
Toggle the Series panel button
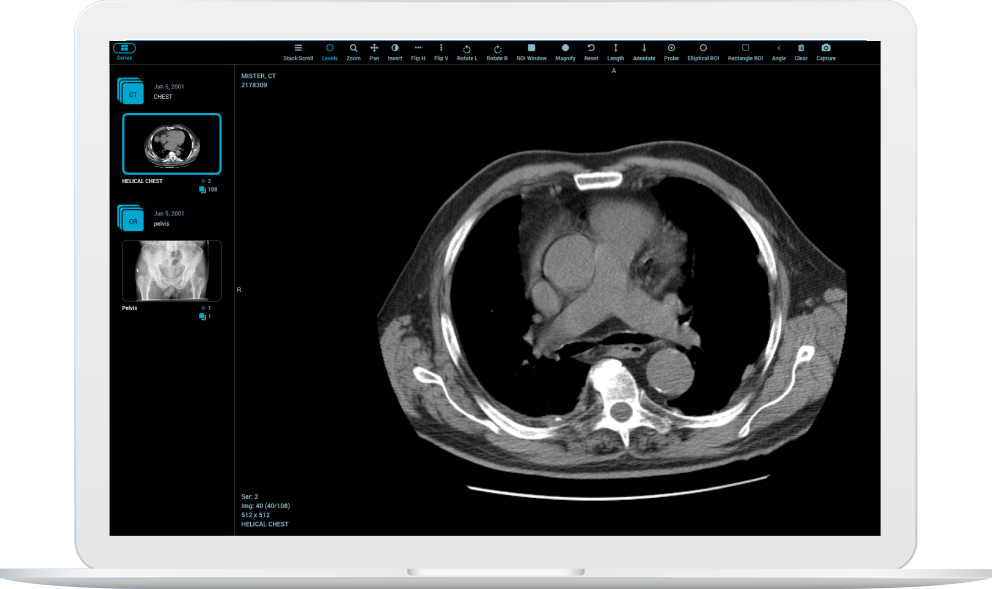tap(125, 49)
